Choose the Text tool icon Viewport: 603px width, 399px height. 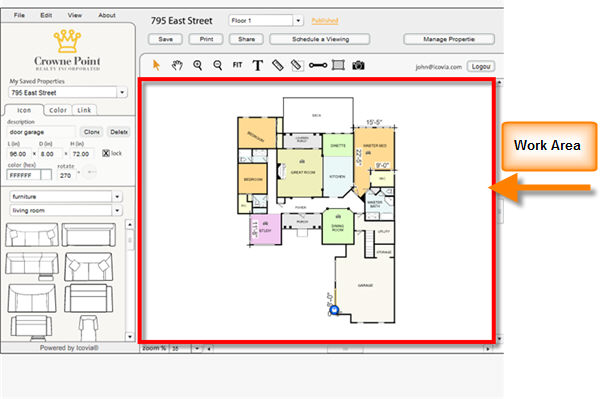(258, 65)
